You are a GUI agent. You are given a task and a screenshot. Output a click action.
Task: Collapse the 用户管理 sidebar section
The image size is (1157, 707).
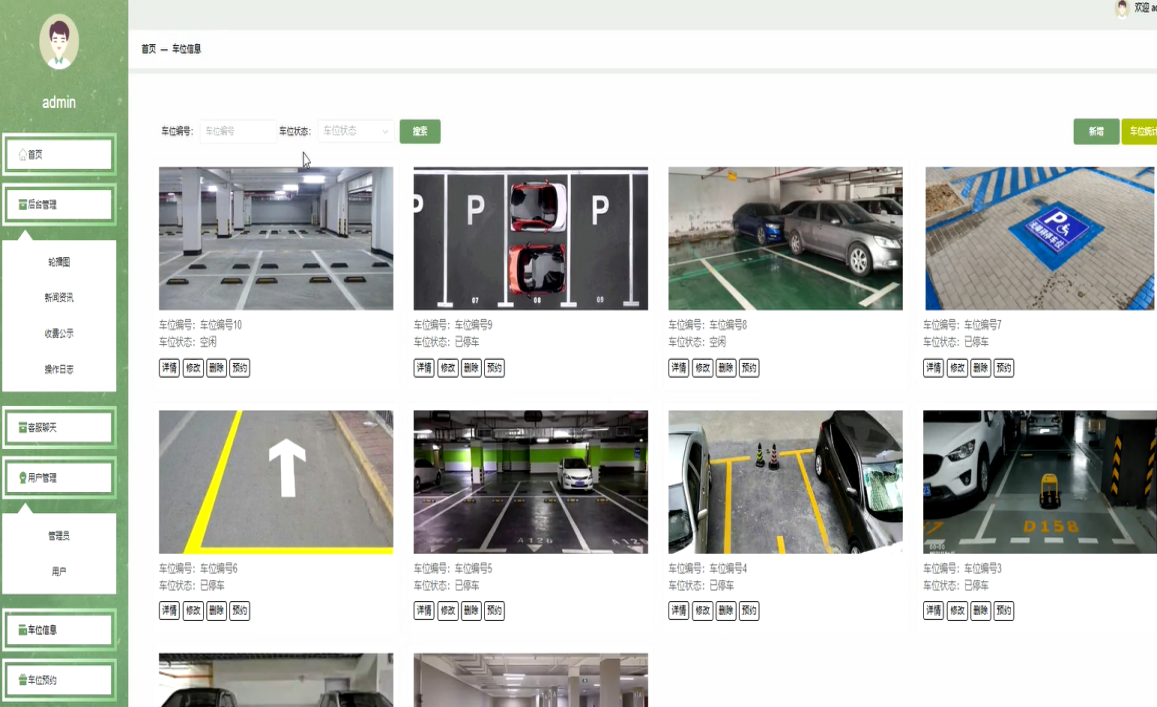(x=59, y=477)
